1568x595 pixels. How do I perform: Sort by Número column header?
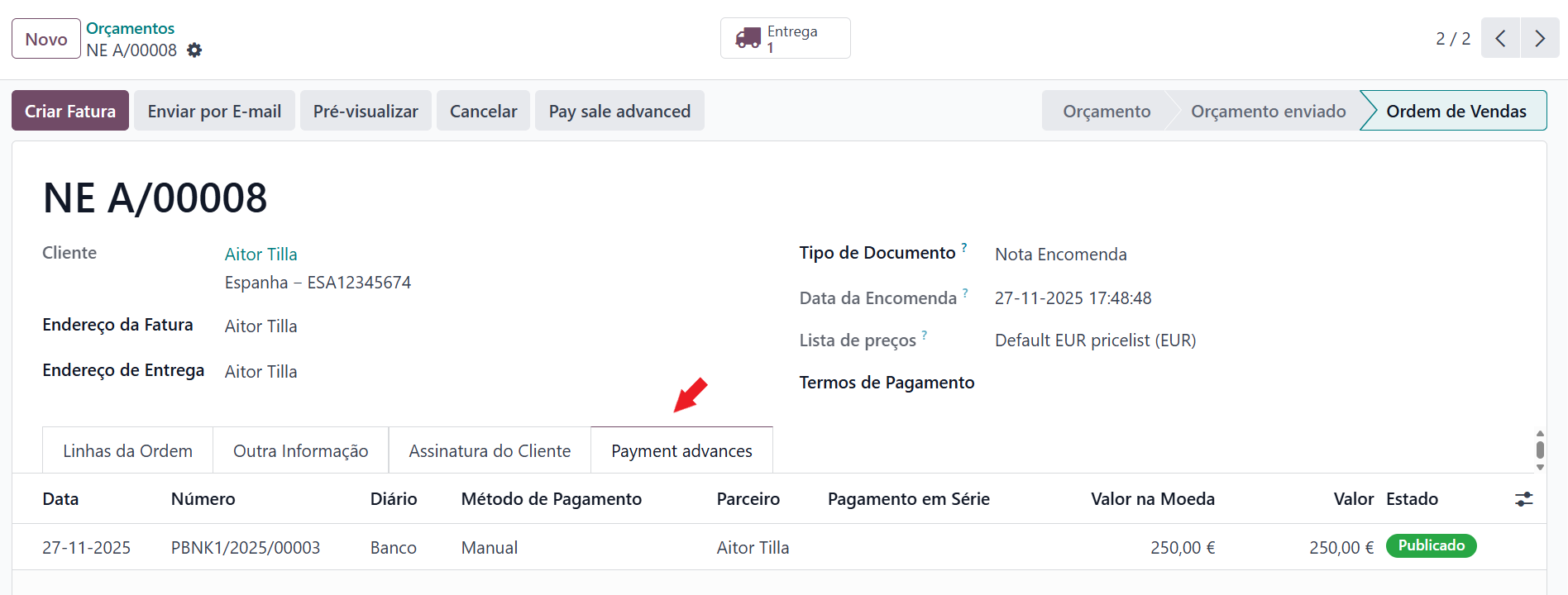pyautogui.click(x=203, y=499)
